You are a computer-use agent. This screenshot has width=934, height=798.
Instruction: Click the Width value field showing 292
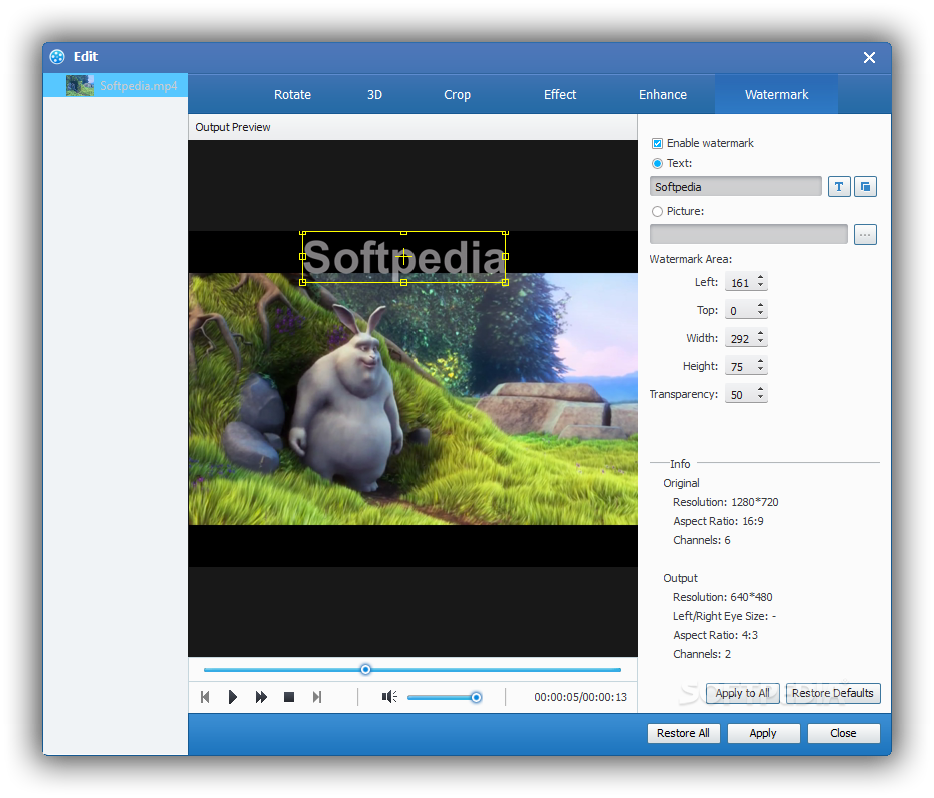740,338
